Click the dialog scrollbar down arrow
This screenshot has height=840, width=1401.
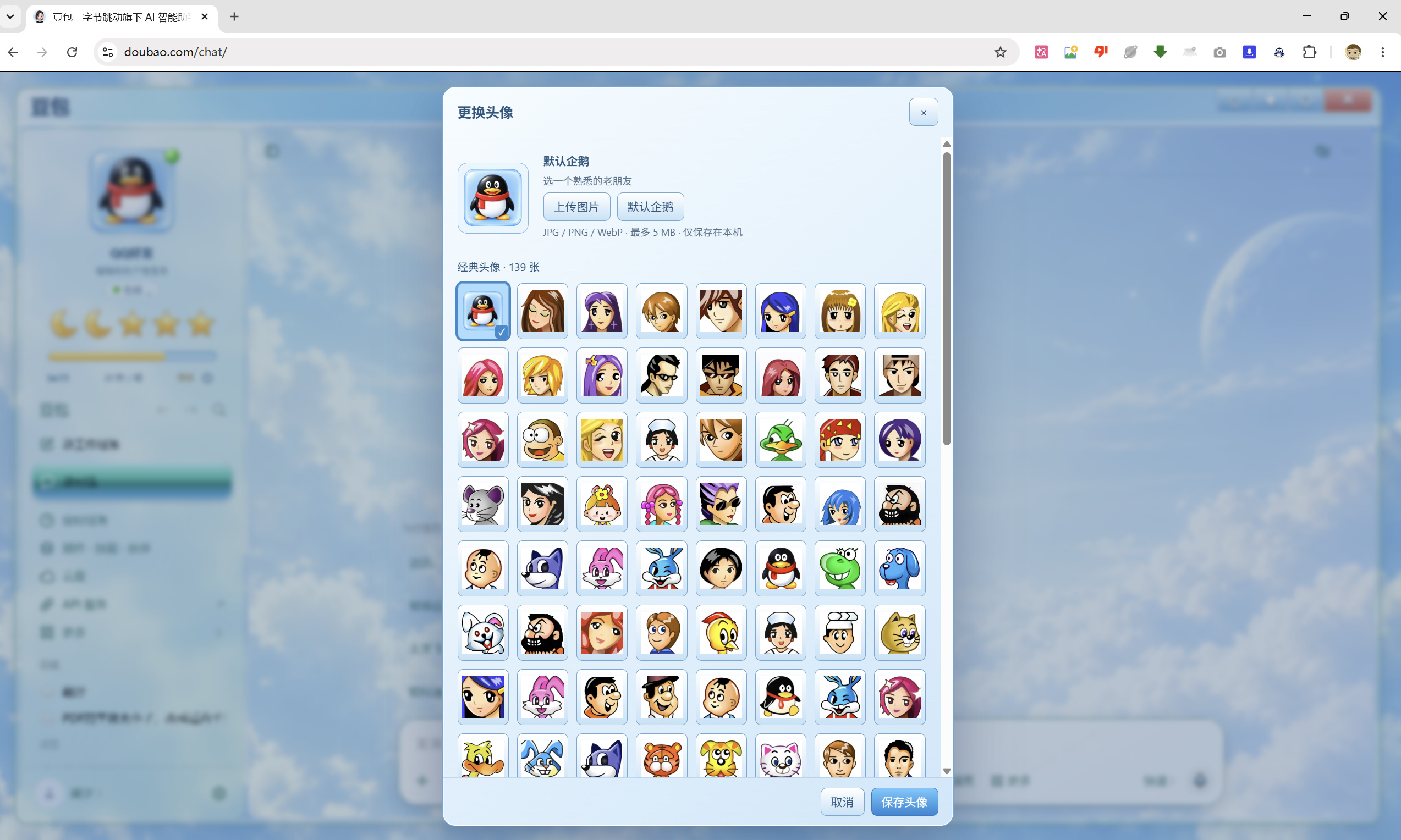[x=946, y=771]
